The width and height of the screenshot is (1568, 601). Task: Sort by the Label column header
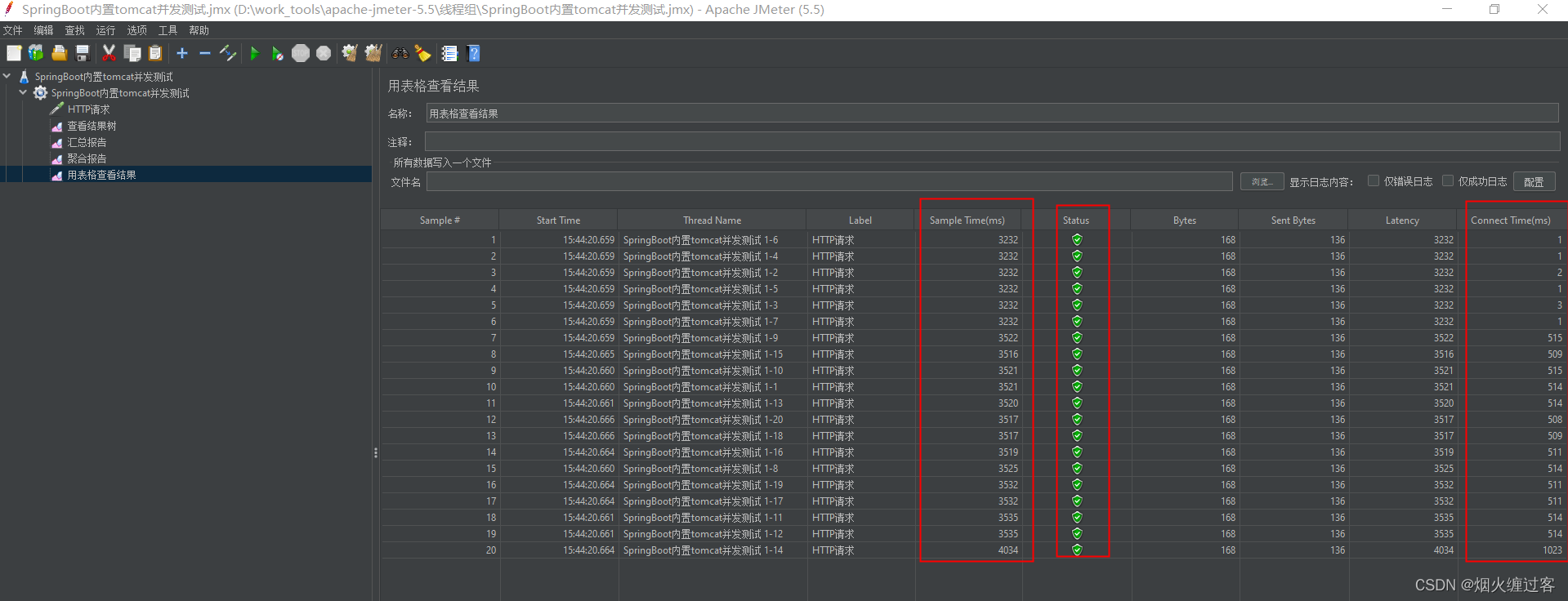click(x=860, y=220)
